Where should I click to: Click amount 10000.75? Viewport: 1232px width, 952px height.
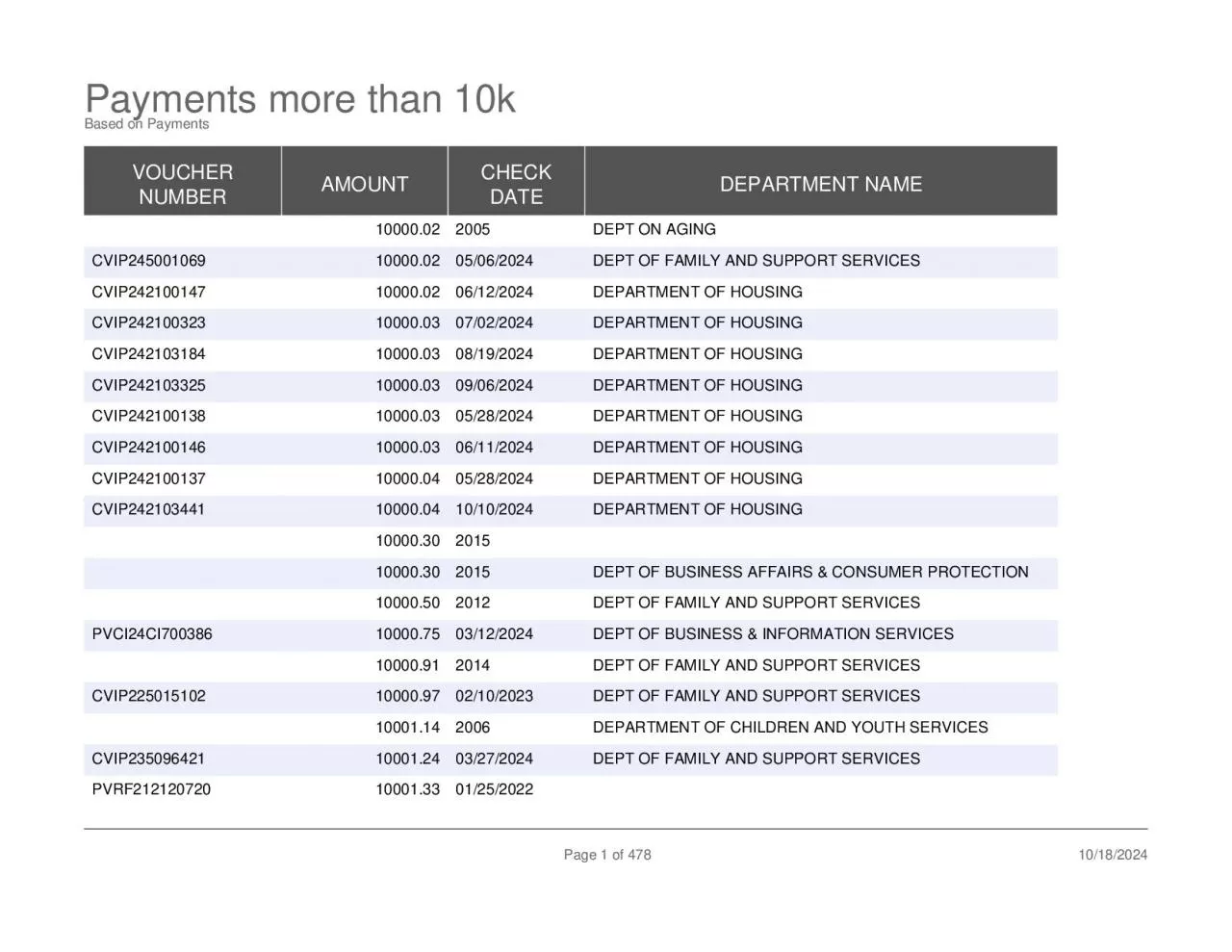coord(407,634)
